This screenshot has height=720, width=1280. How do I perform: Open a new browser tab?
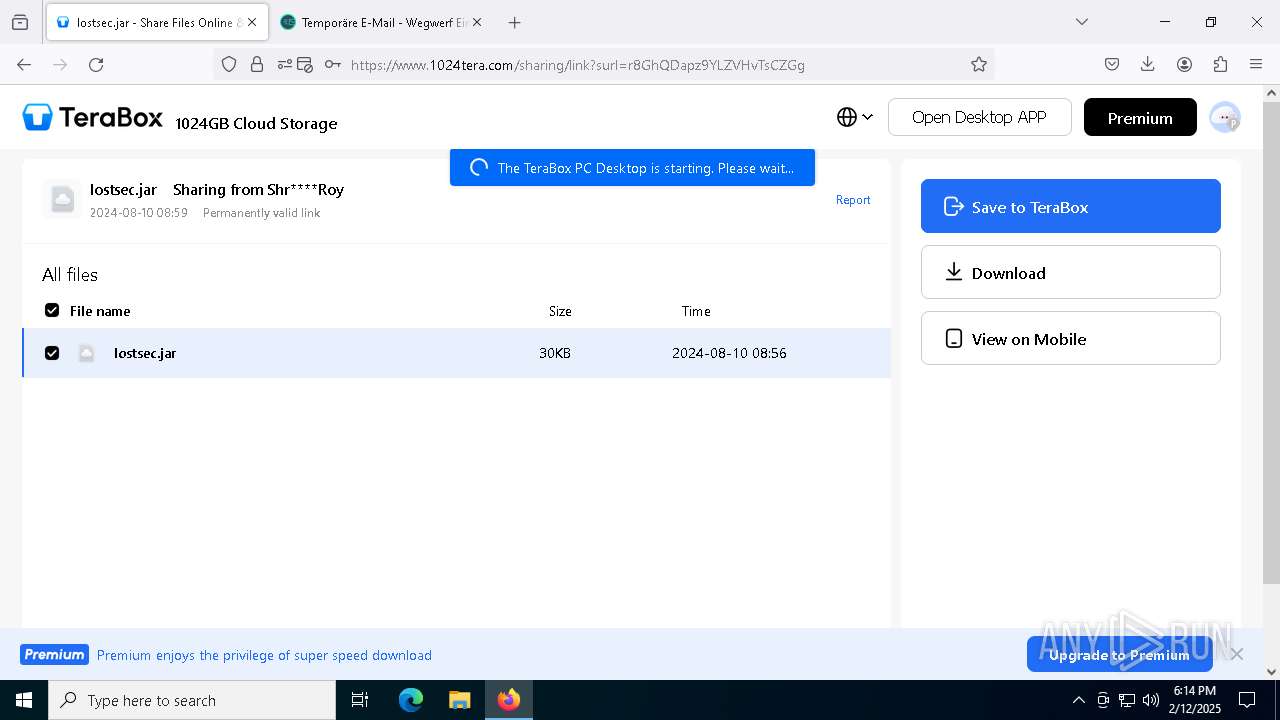click(515, 22)
